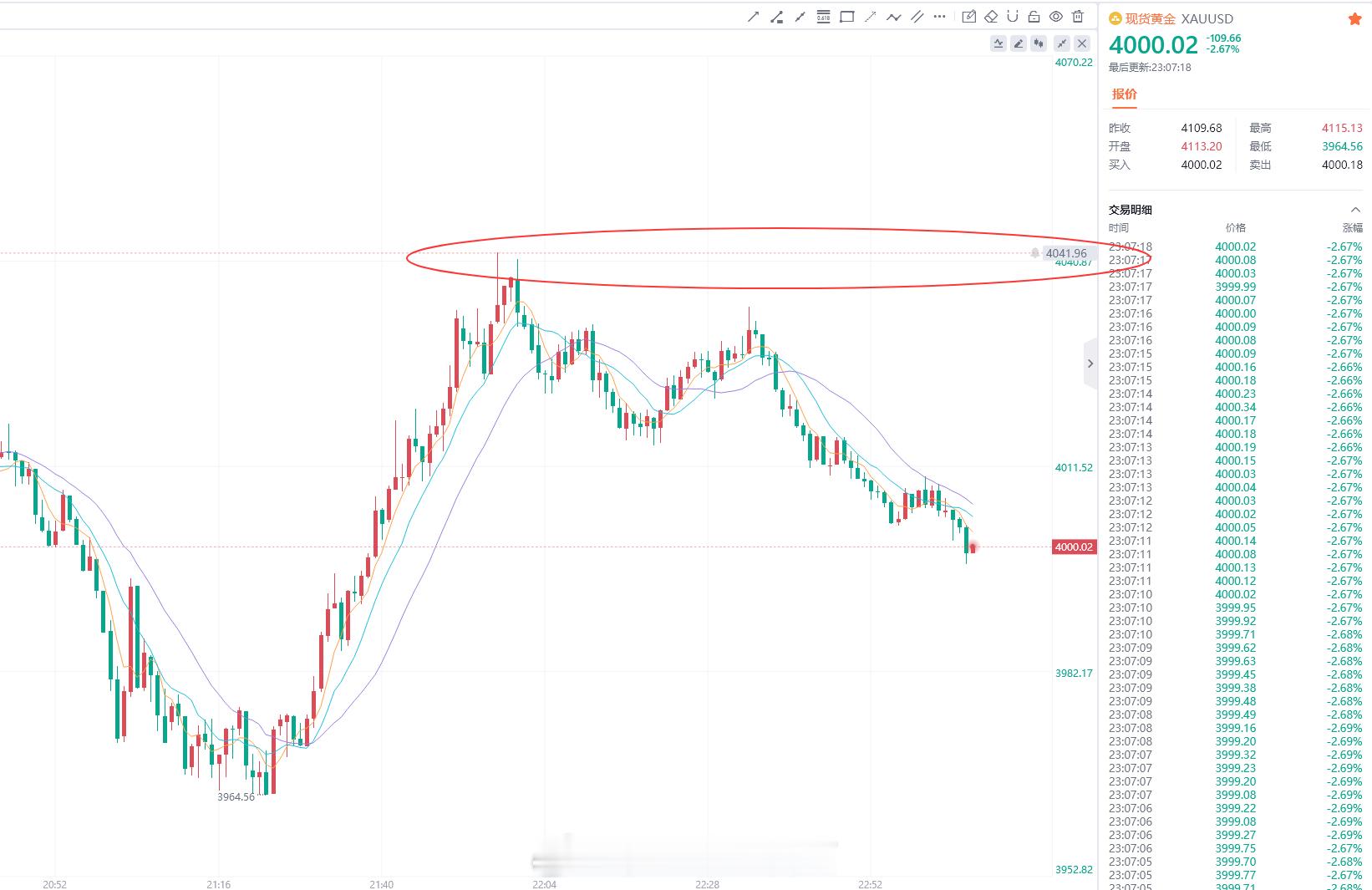Open the indicators button on chart
The width and height of the screenshot is (1372, 890).
coord(998,43)
